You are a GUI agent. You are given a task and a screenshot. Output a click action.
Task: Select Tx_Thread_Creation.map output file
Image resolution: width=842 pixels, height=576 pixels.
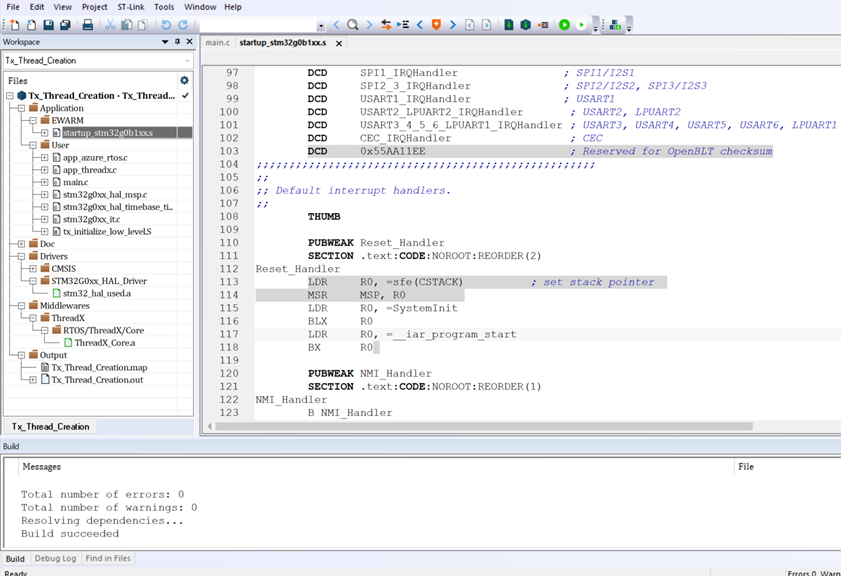point(99,367)
